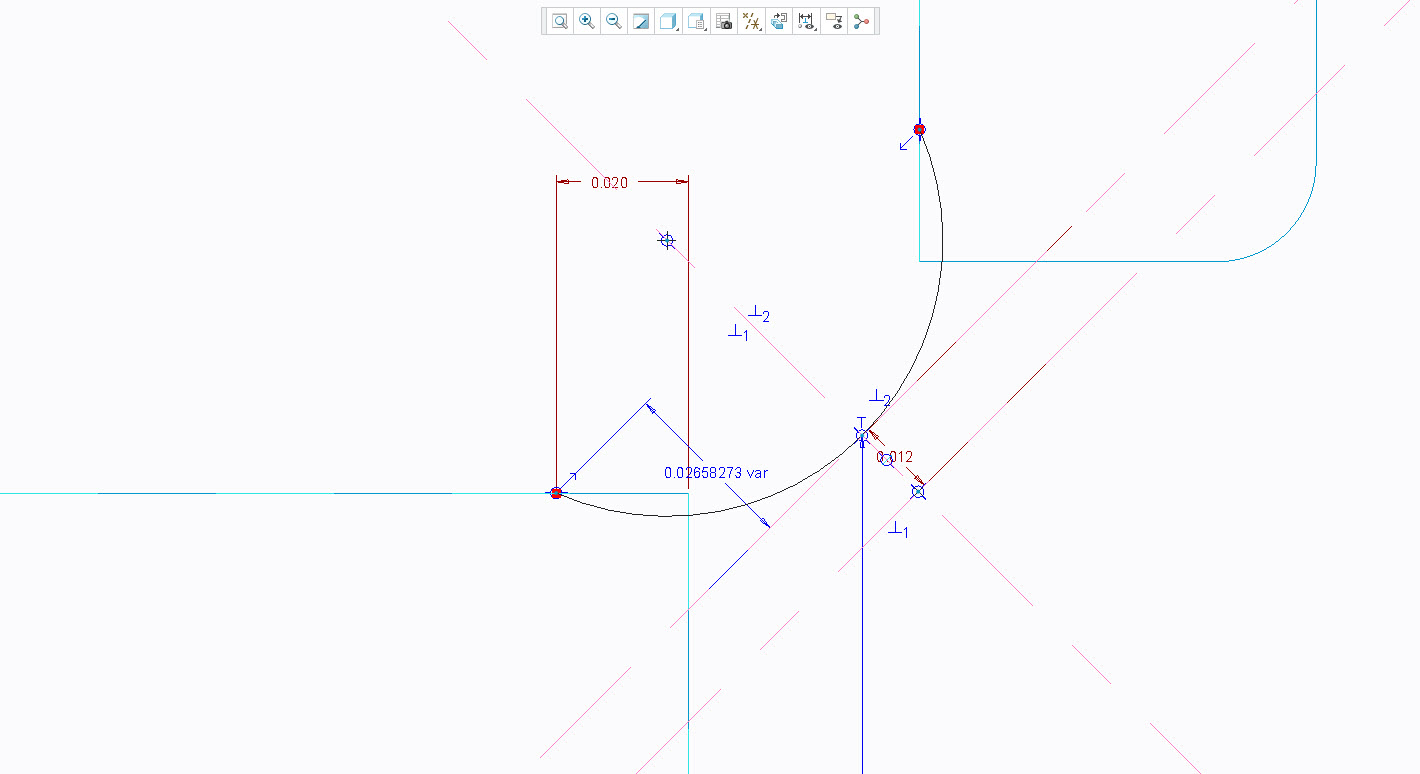Click the Zoom Out magnifier icon
The height and width of the screenshot is (774, 1420).
click(x=614, y=21)
